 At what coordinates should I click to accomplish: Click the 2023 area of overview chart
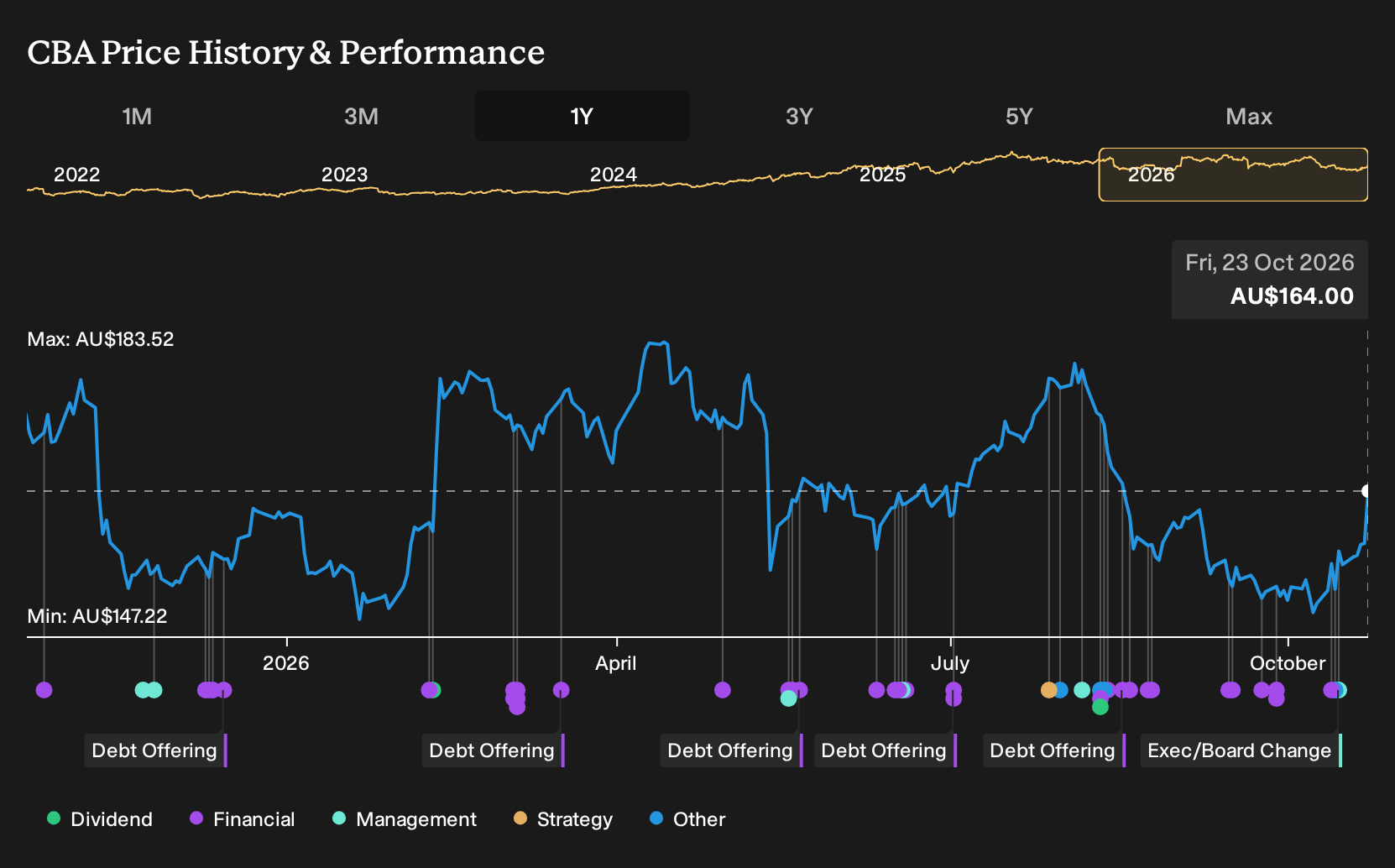(344, 175)
